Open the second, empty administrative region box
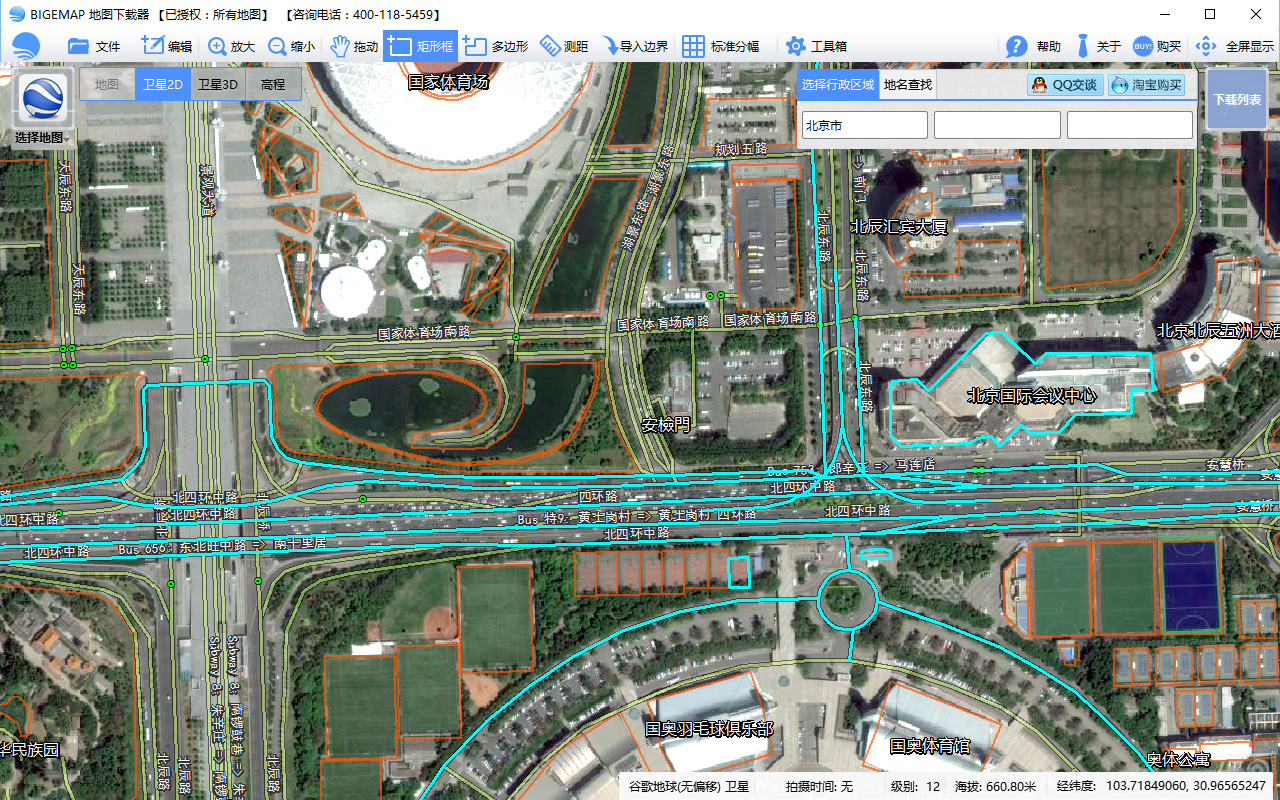The width and height of the screenshot is (1280, 800). point(997,125)
